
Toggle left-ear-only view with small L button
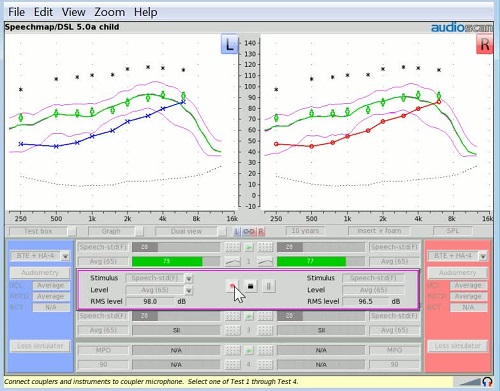tap(237, 231)
